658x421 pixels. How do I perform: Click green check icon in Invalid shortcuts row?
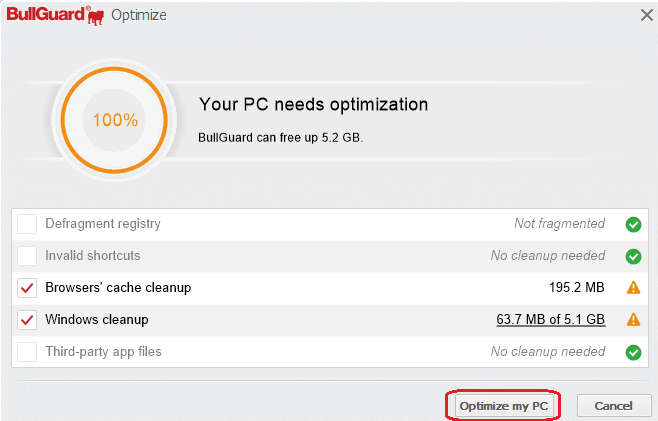coord(633,256)
